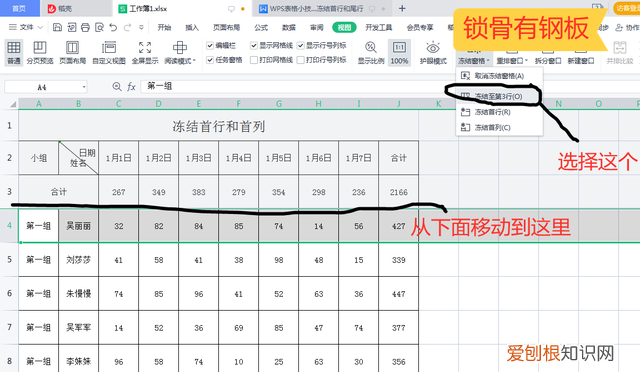Open the 重排窗口 dropdown

tap(512, 61)
